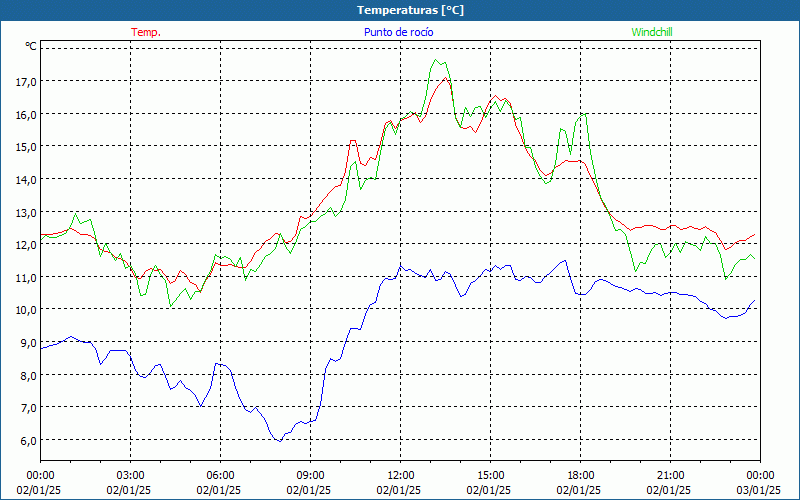The image size is (800, 500).
Task: Click the 7,0 y-axis value
Action: (x=29, y=408)
